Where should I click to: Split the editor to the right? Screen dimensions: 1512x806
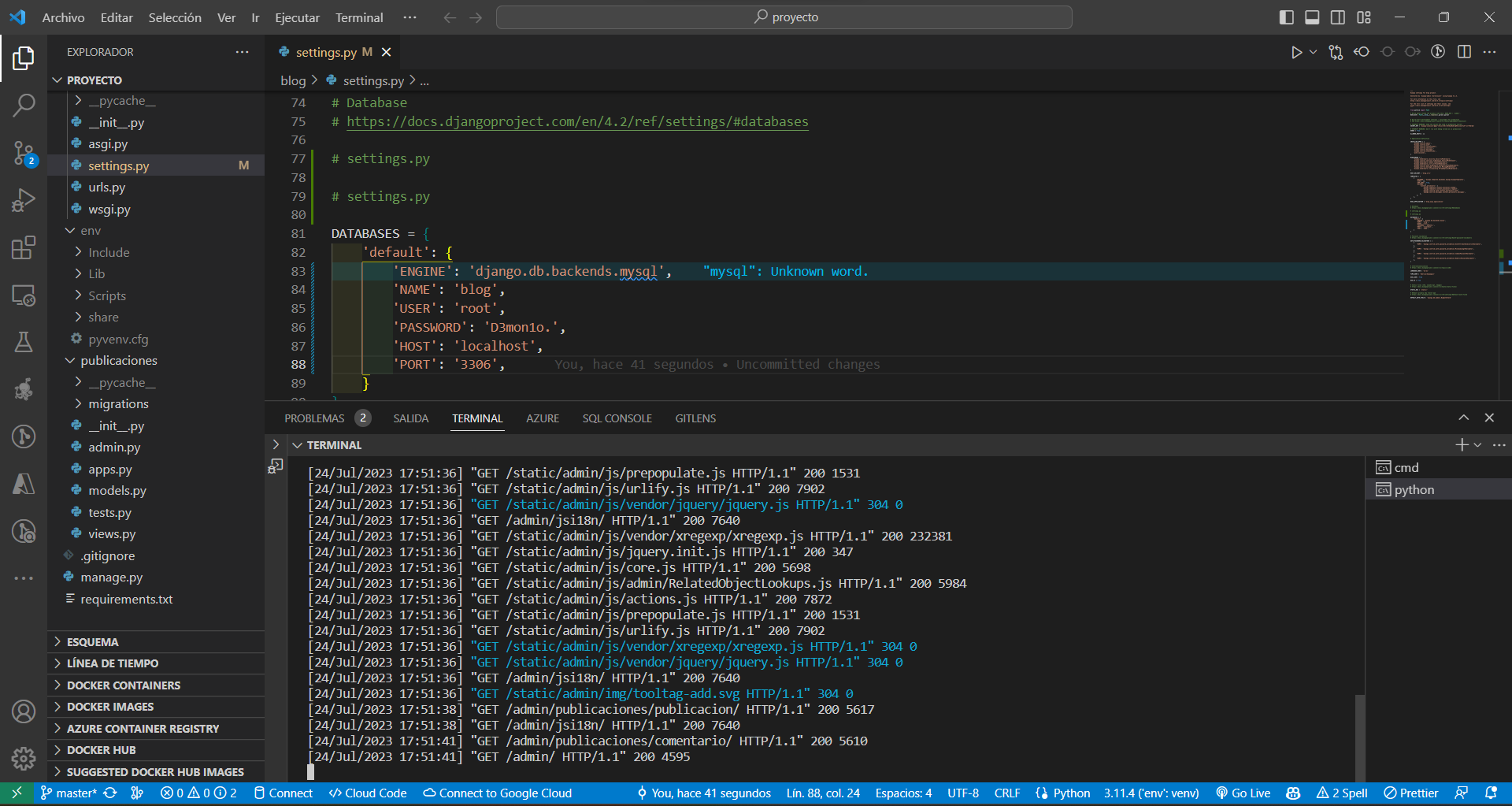(1464, 52)
